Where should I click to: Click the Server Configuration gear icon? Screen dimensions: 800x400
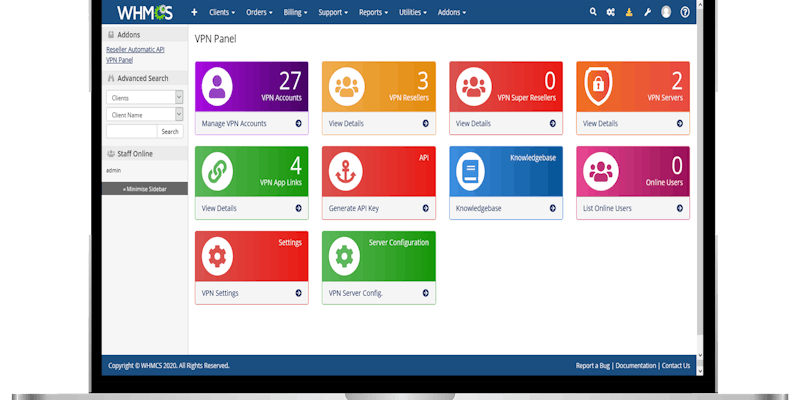[344, 256]
